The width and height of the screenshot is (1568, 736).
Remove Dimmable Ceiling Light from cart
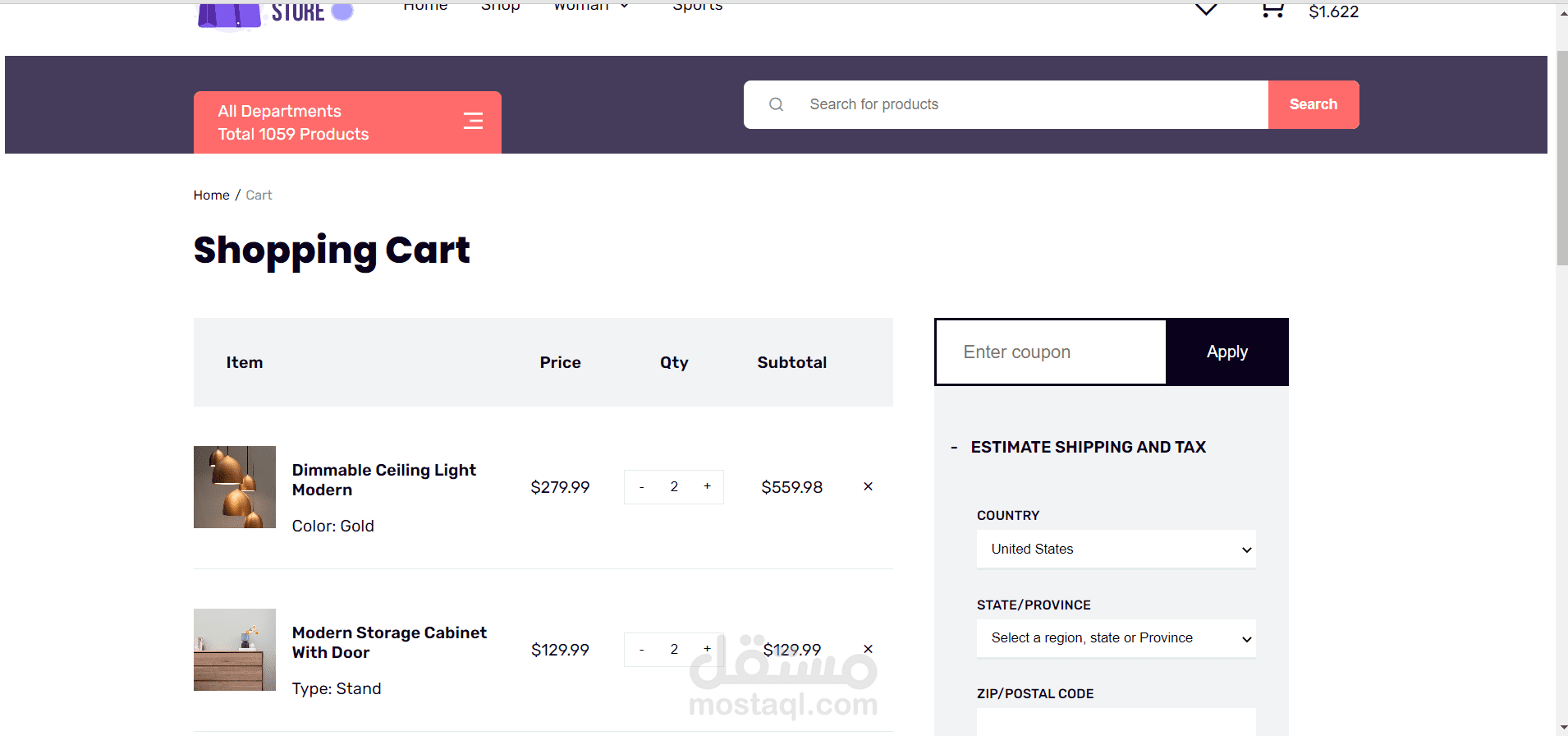coord(868,486)
